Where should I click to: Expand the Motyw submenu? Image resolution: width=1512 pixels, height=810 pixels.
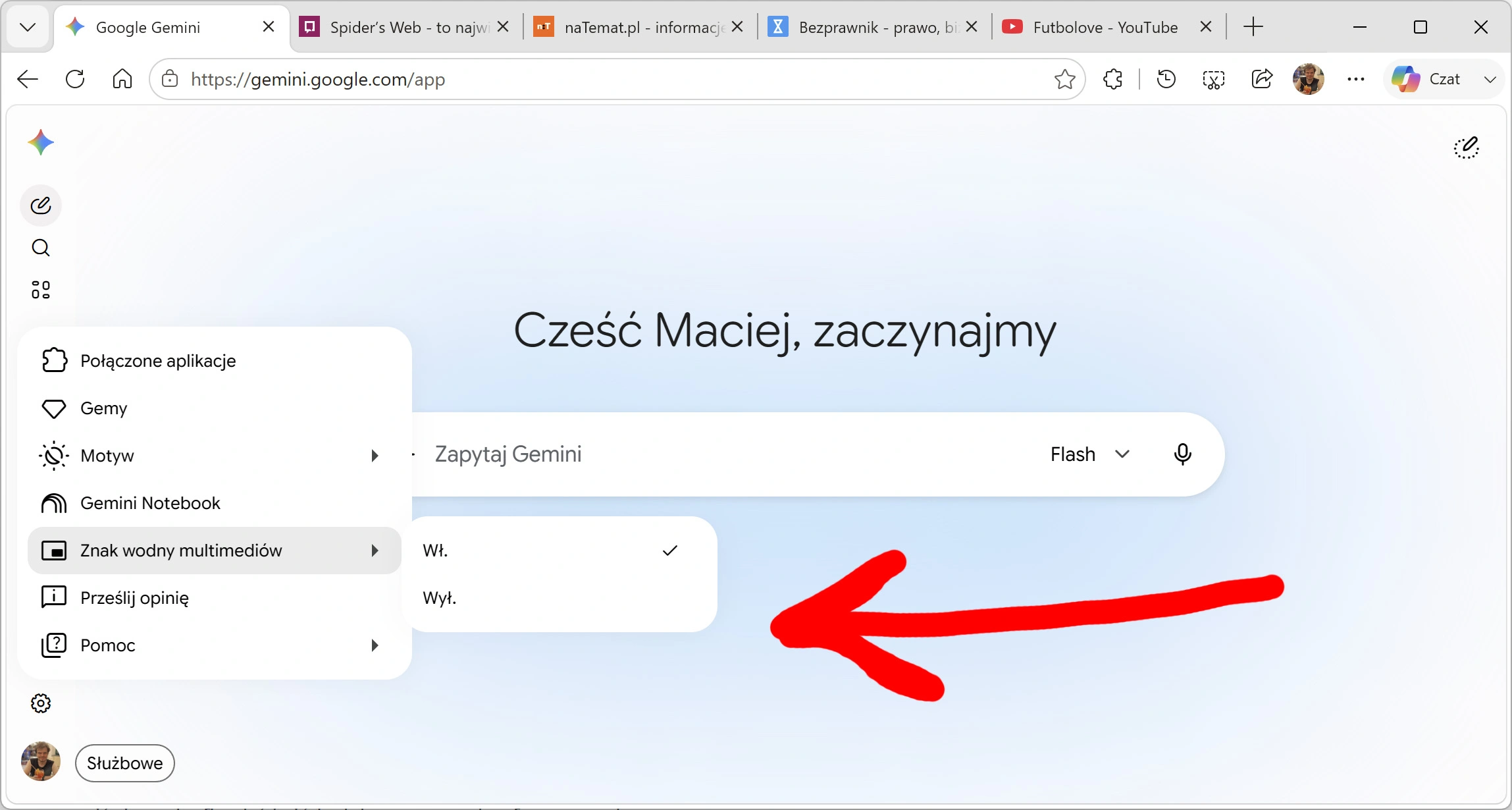point(215,456)
